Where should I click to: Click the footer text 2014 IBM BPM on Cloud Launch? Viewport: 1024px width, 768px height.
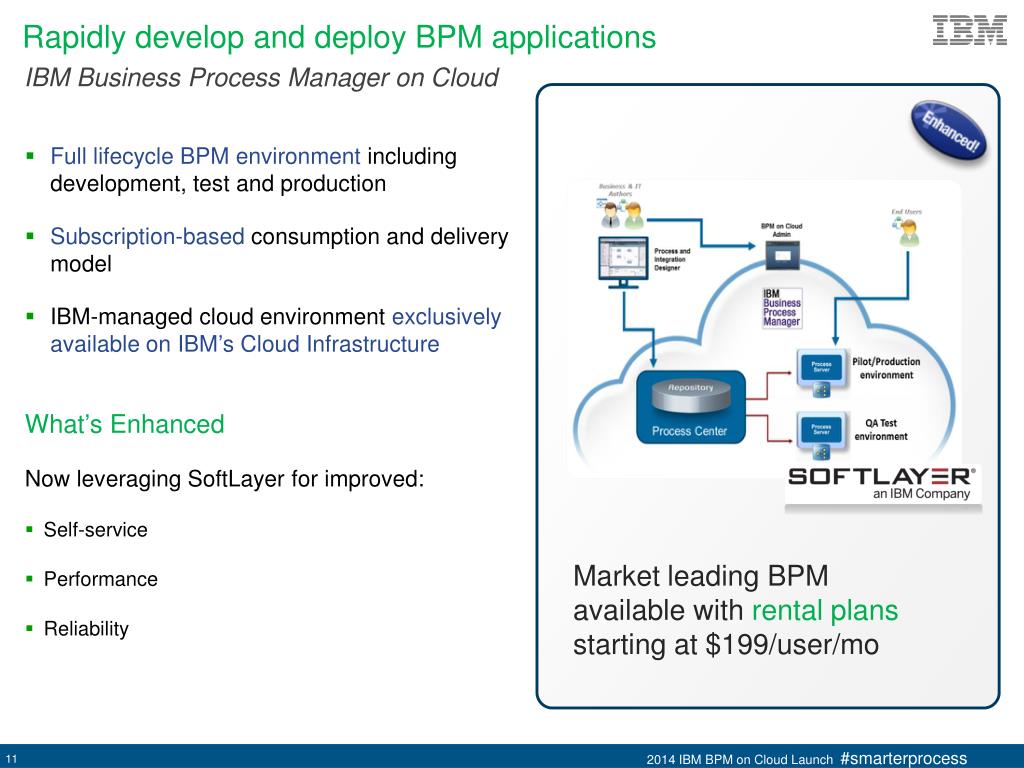[739, 760]
